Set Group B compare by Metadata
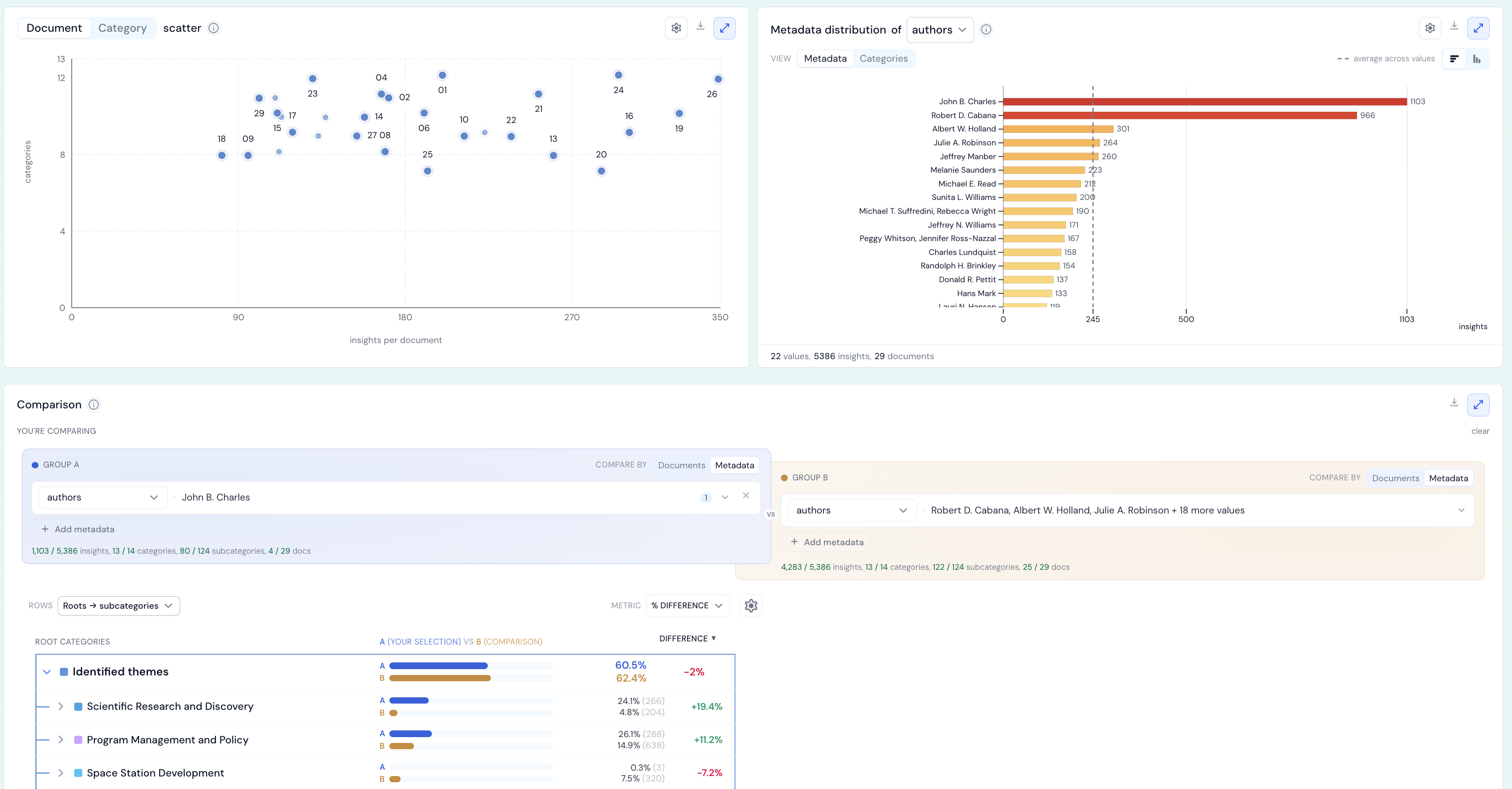Image resolution: width=1512 pixels, height=789 pixels. [x=1448, y=478]
